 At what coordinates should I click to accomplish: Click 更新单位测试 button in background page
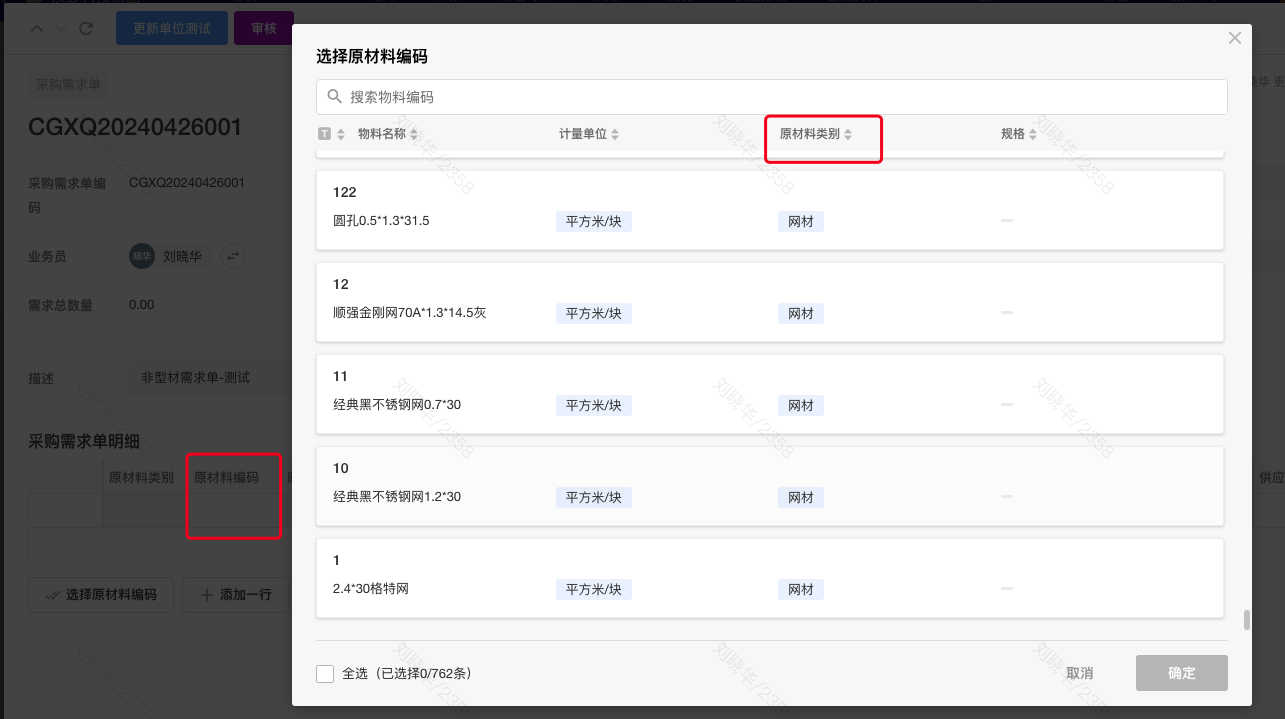pos(172,29)
